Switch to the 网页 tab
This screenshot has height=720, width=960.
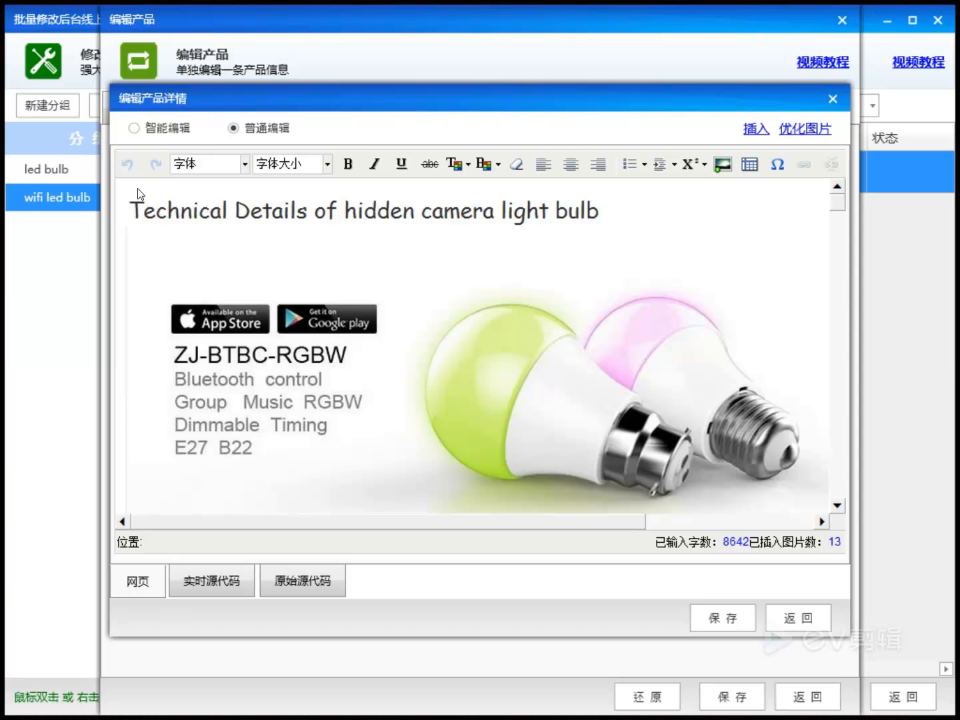pos(138,581)
